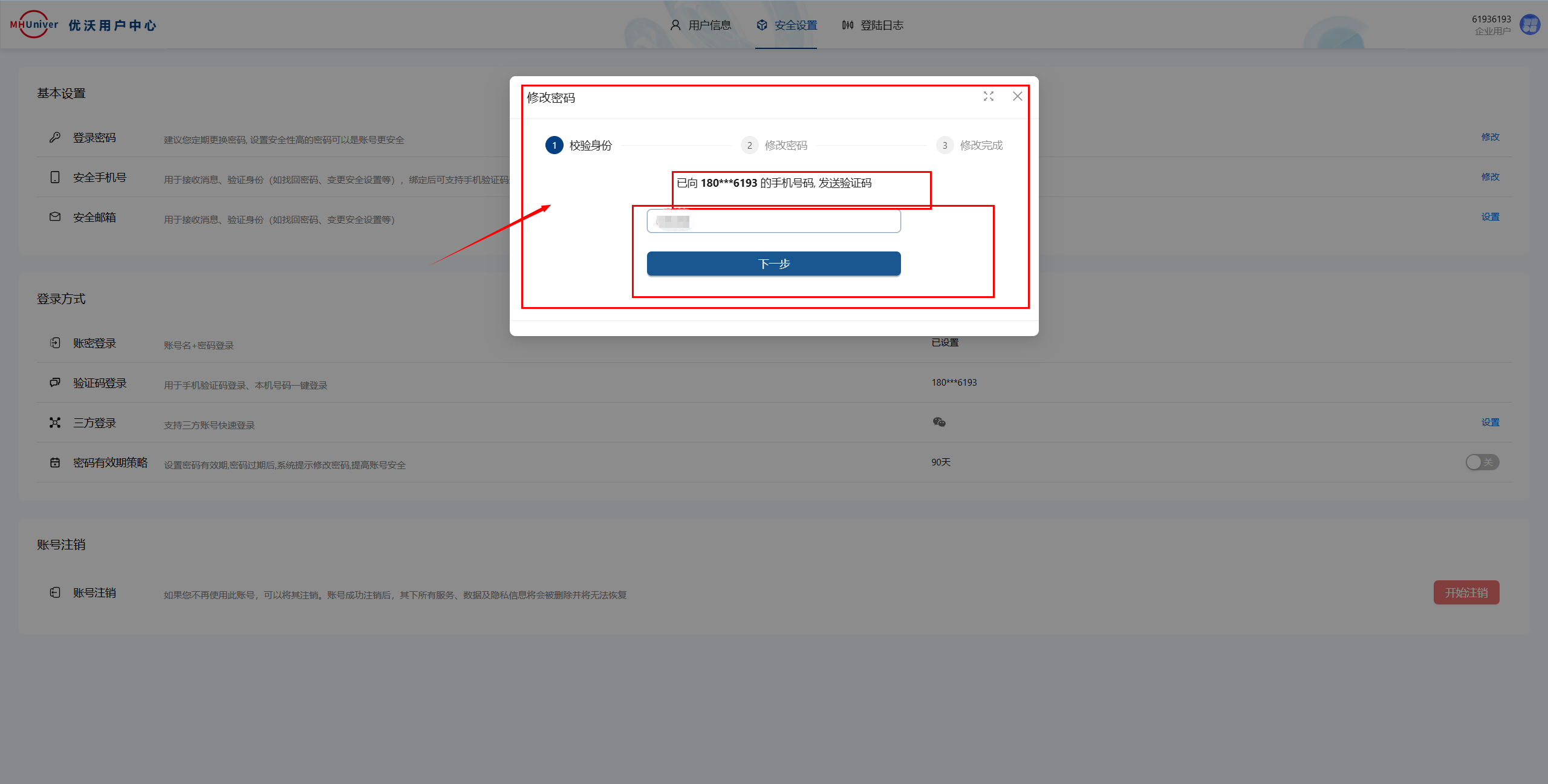Close the 修改密码 dialog
Screen dimensions: 1548x784
1018,97
